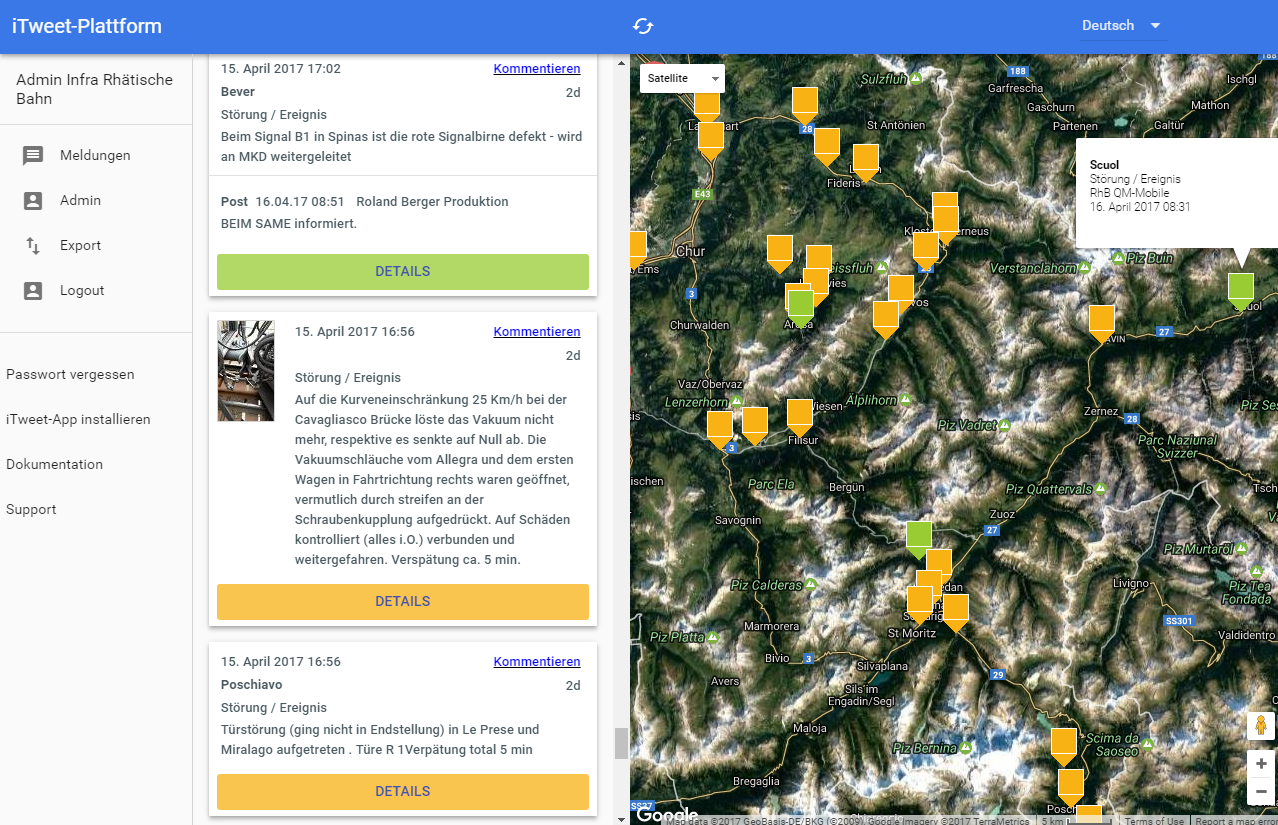Go to Admin in the sidebar
Image resolution: width=1278 pixels, height=825 pixels.
80,200
